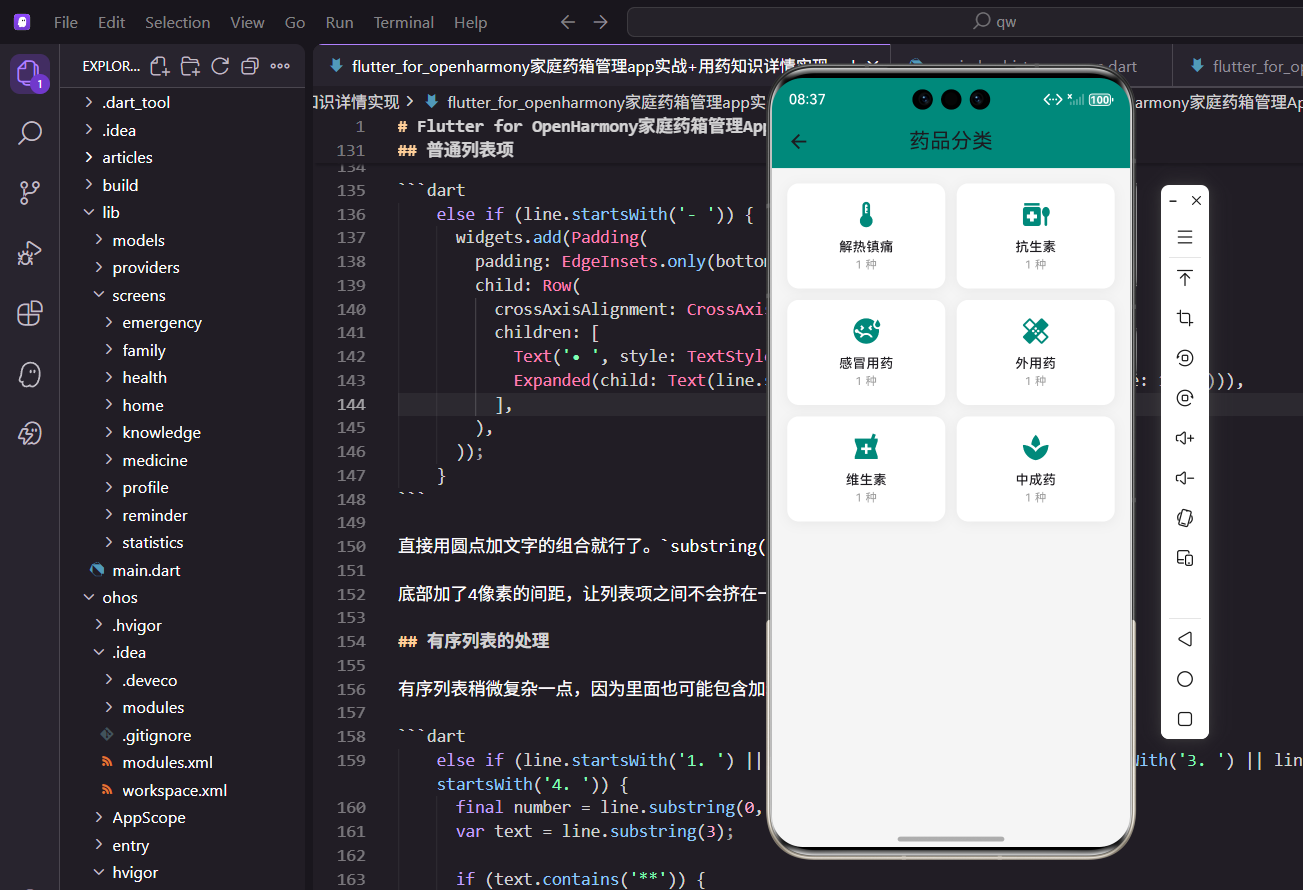1303x890 pixels.
Task: Open the Selection menu
Action: click(178, 22)
